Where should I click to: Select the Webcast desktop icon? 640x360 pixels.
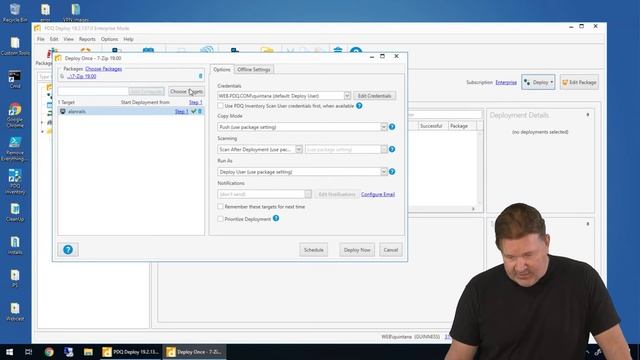point(15,312)
